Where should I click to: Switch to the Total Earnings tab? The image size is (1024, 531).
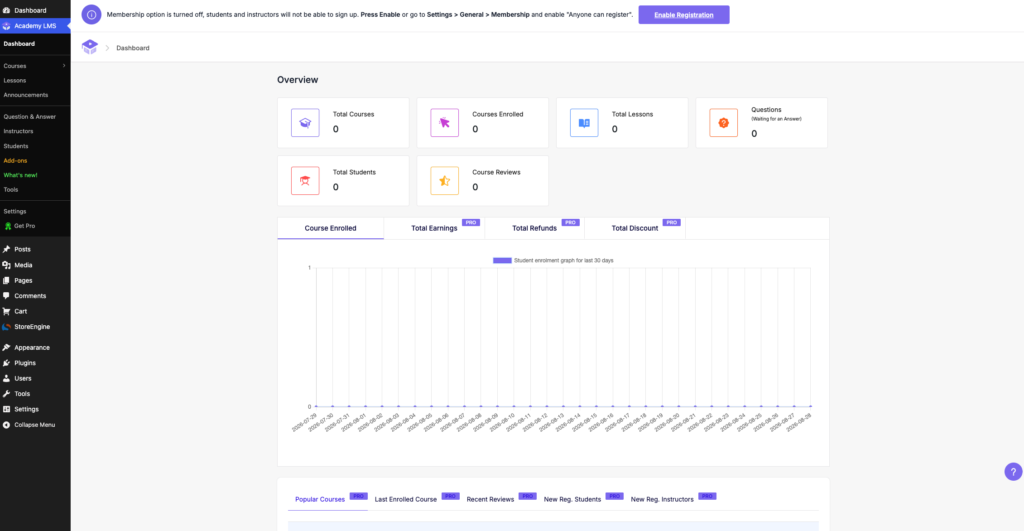point(434,229)
